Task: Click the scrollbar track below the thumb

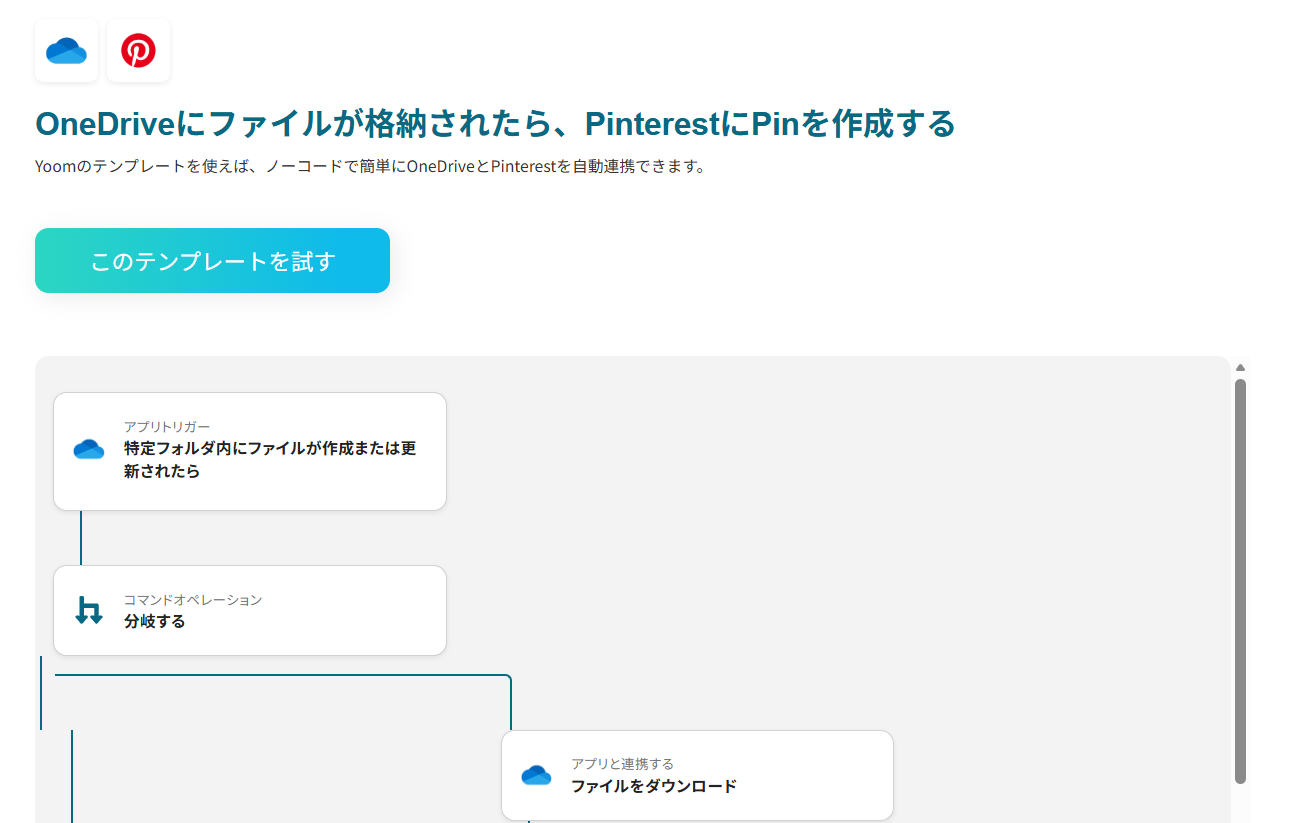Action: click(x=1240, y=803)
